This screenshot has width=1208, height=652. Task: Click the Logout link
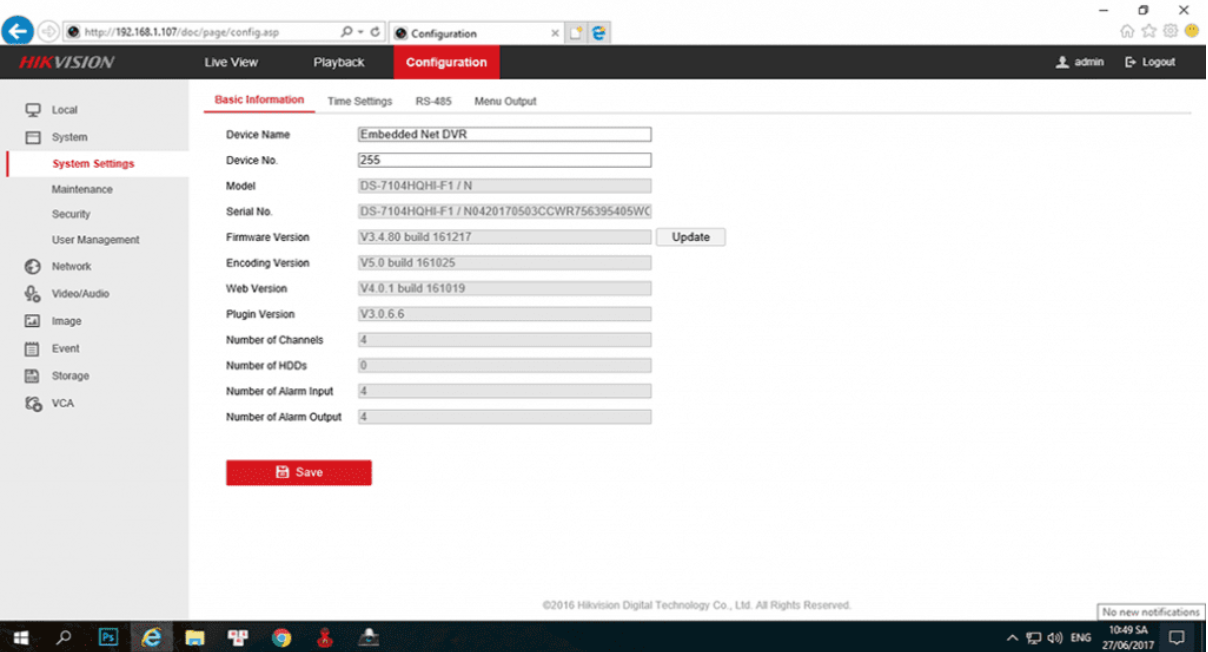(x=1150, y=62)
